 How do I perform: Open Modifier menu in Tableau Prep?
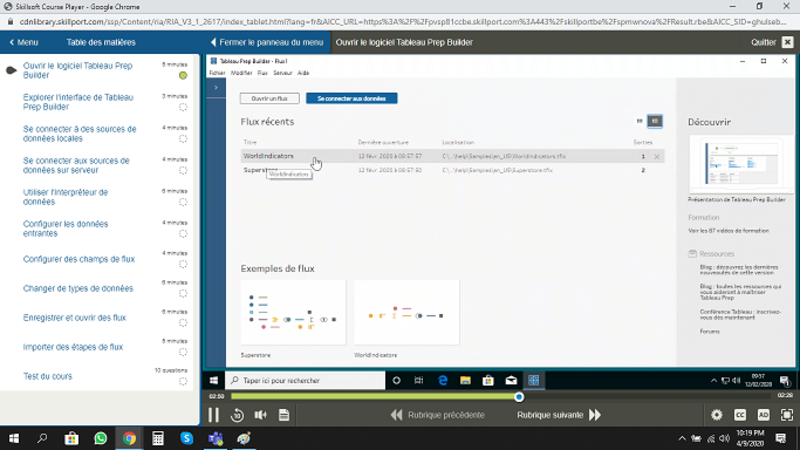(x=241, y=73)
